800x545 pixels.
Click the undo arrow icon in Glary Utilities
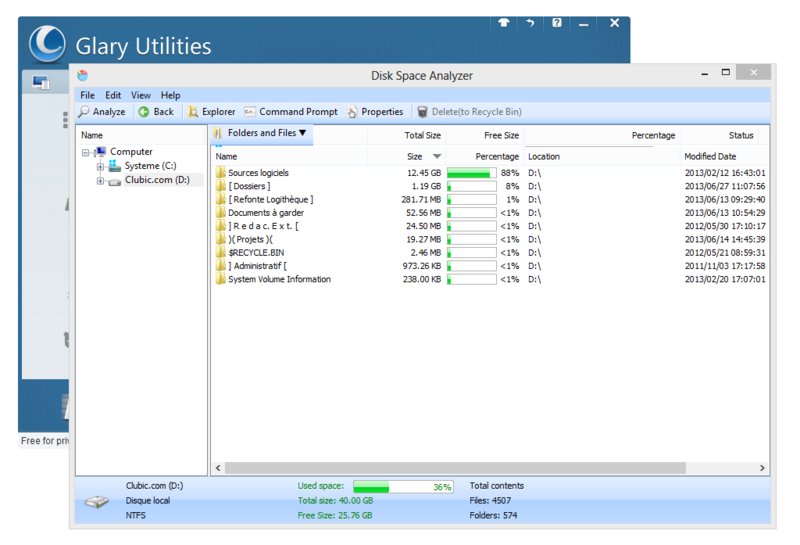click(x=530, y=22)
